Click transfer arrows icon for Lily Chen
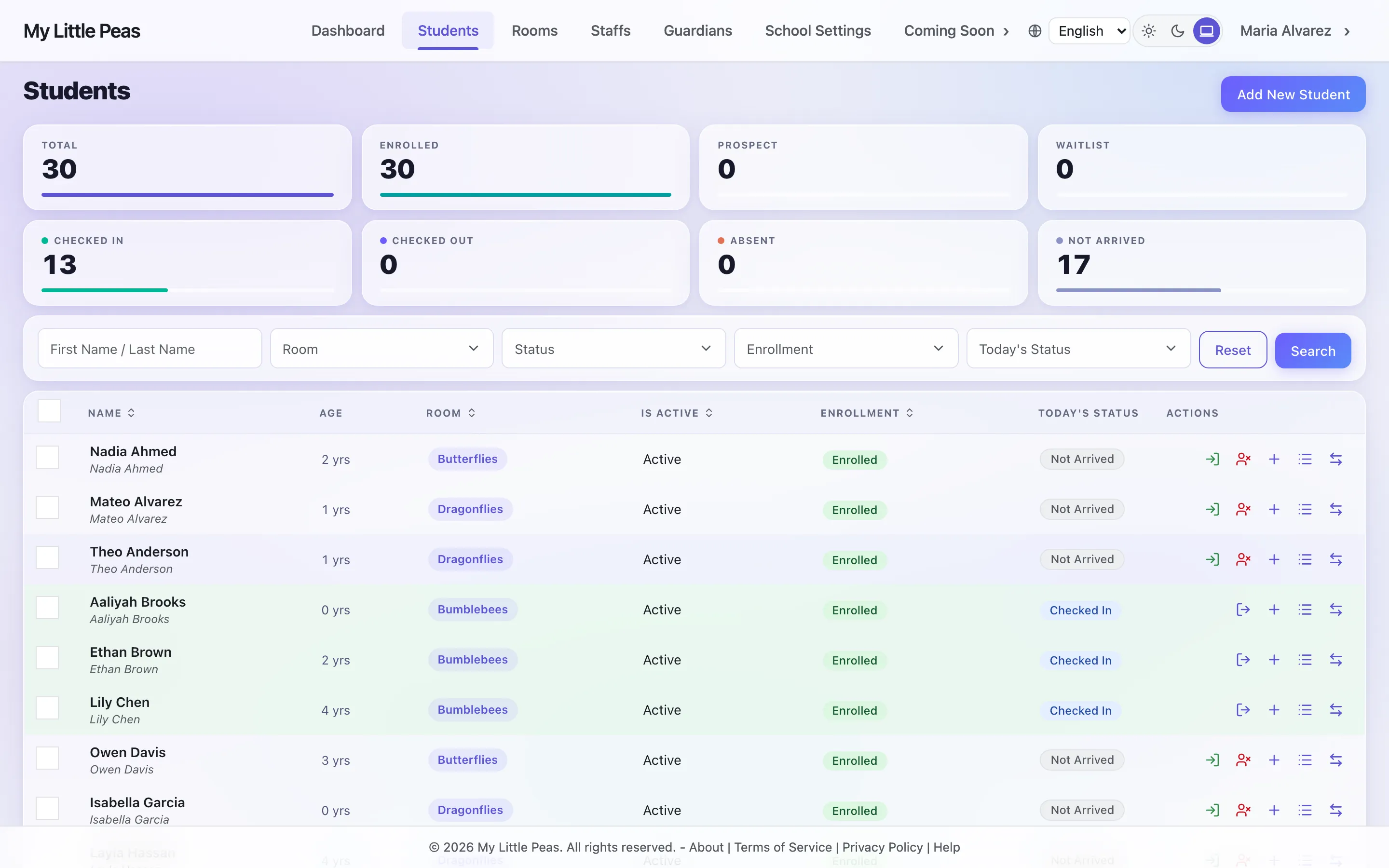Image resolution: width=1389 pixels, height=868 pixels. point(1336,710)
